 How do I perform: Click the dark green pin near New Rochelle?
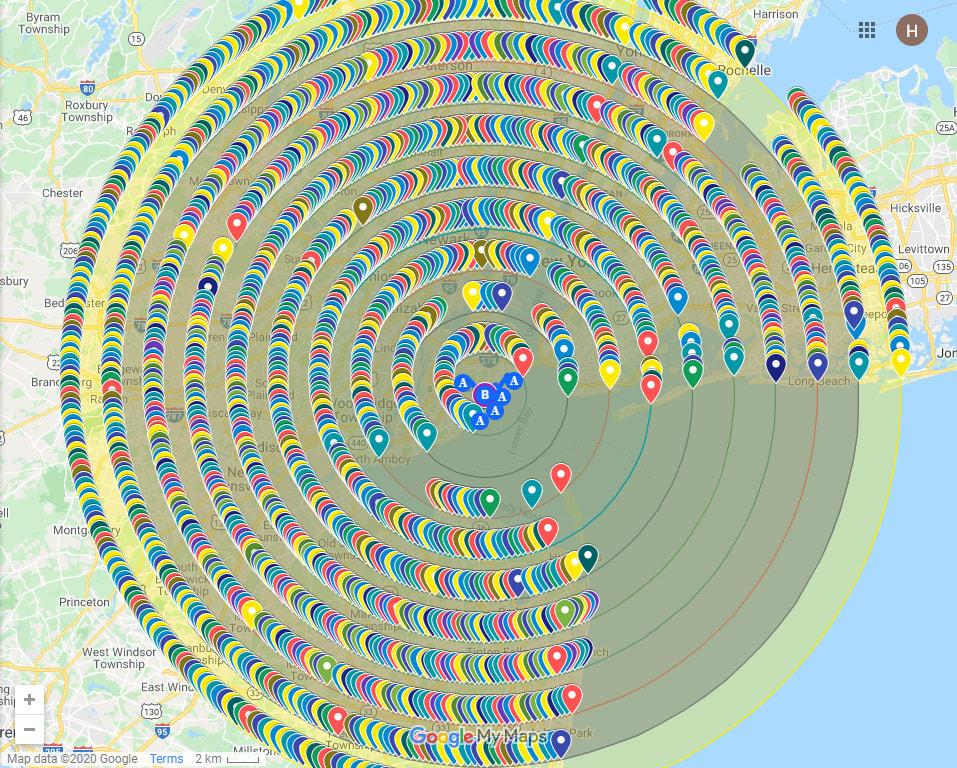[745, 48]
